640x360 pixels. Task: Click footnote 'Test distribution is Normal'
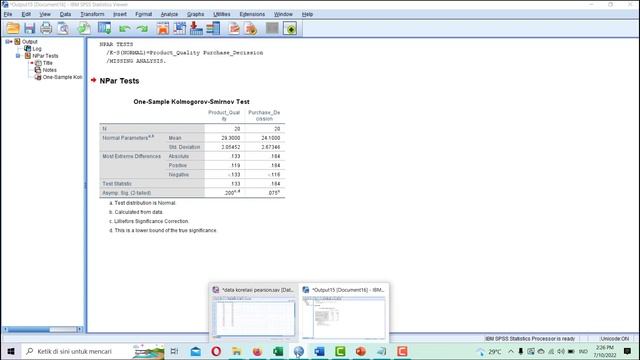[142, 203]
